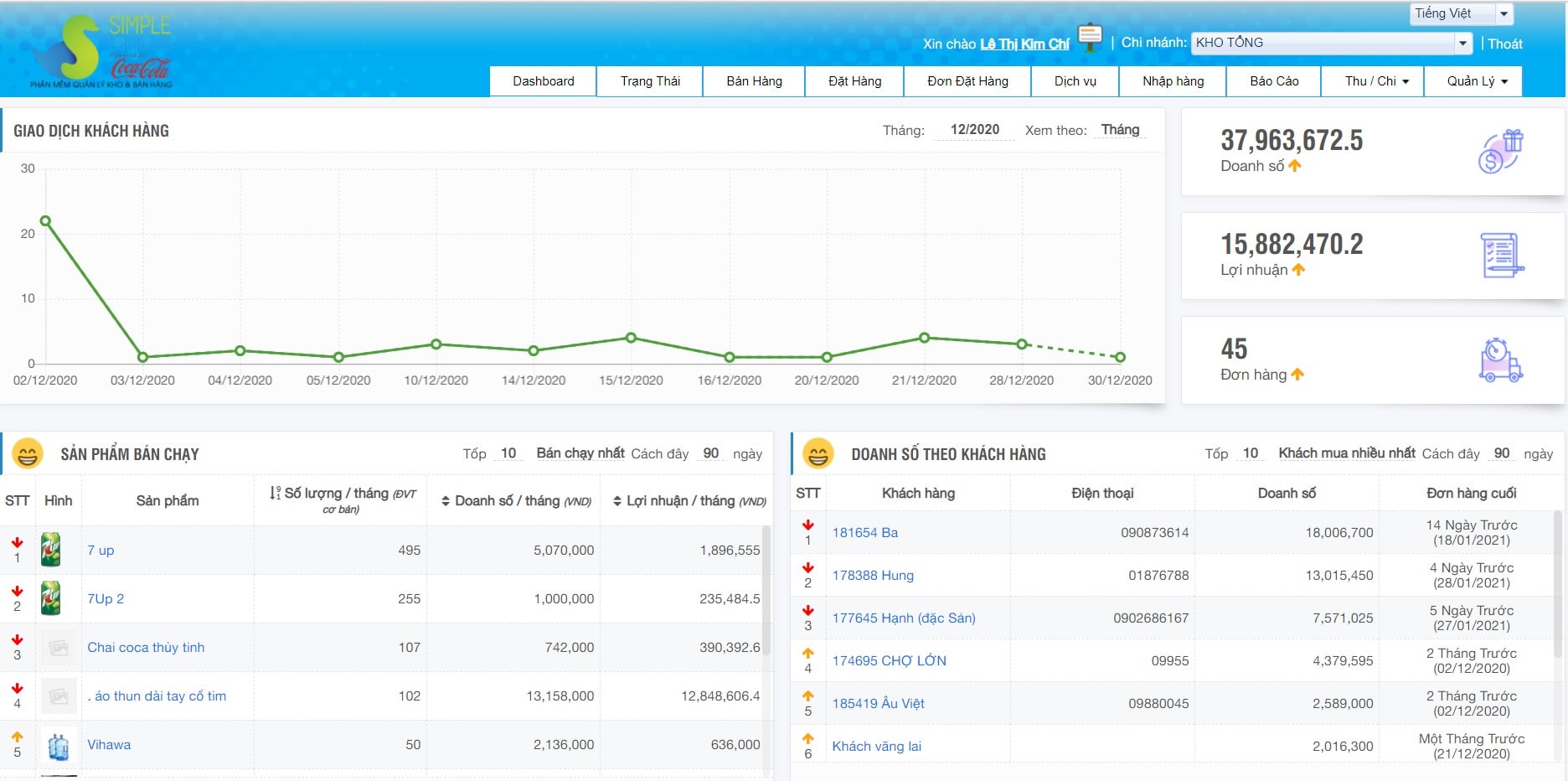1568x781 pixels.
Task: Open customer 174695 CHỢ LỚN
Action: point(889,661)
